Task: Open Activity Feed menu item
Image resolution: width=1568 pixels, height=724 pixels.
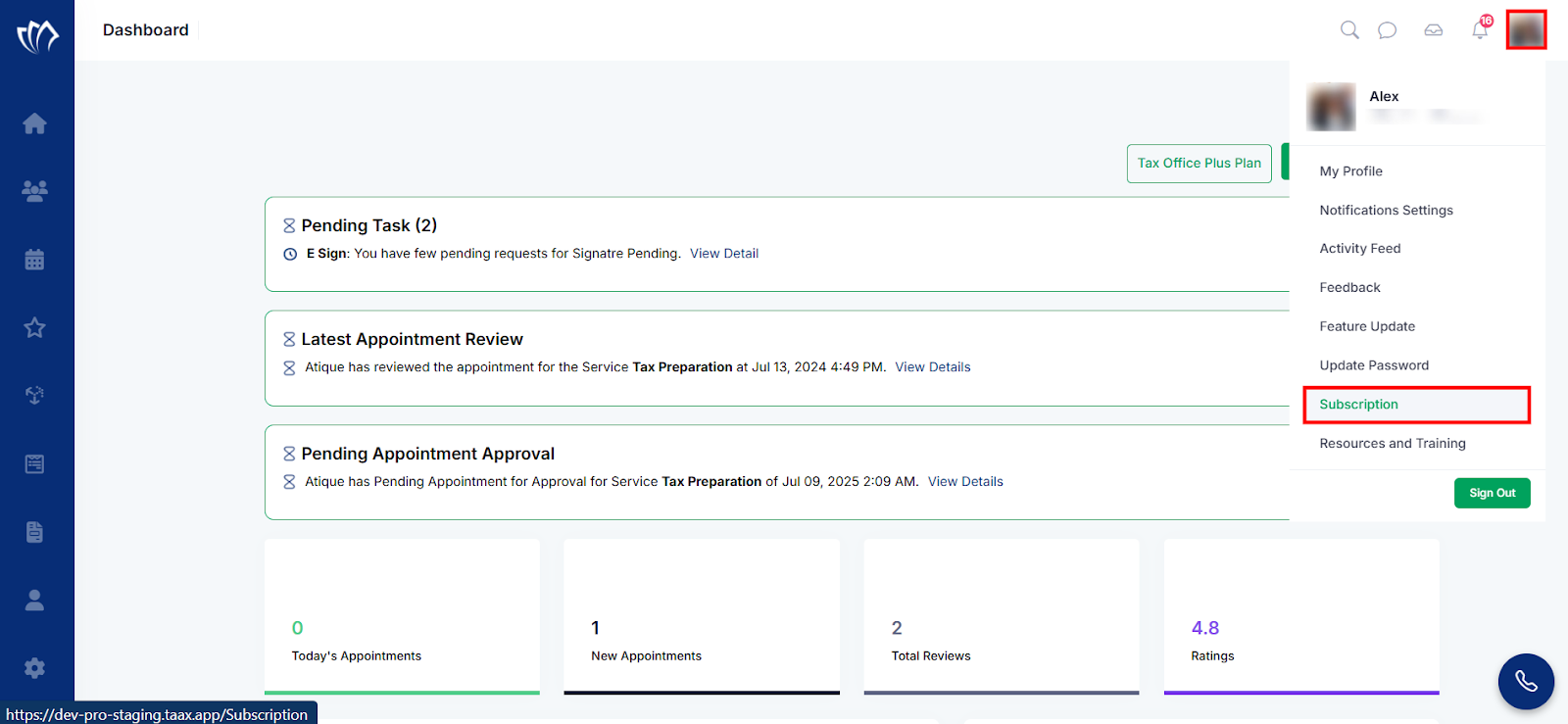Action: coord(1359,249)
